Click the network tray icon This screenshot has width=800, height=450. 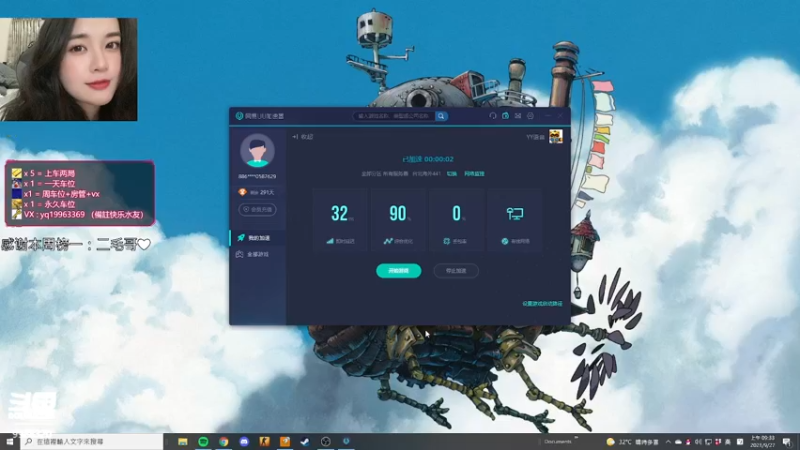[x=708, y=442]
